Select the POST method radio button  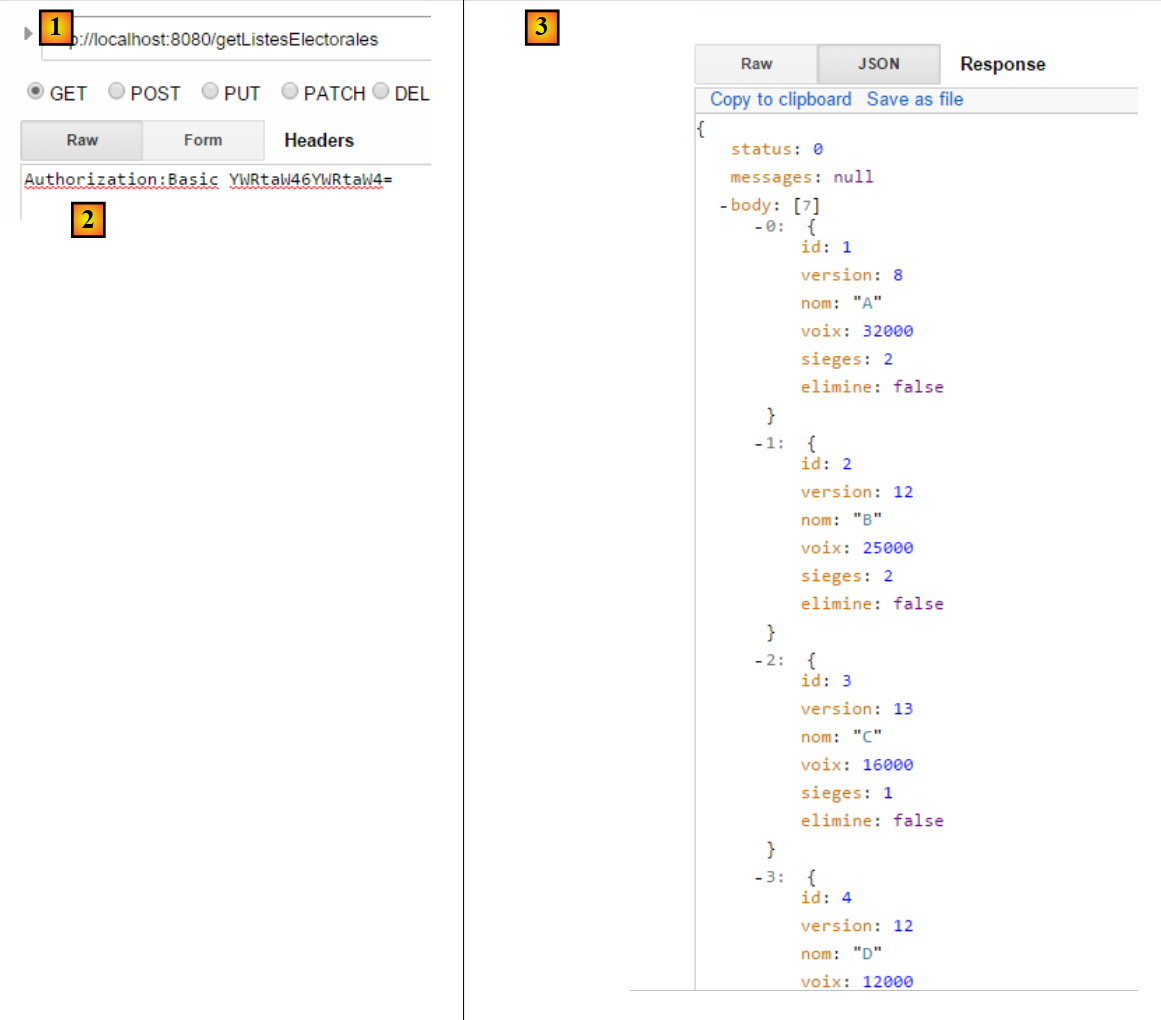[116, 92]
